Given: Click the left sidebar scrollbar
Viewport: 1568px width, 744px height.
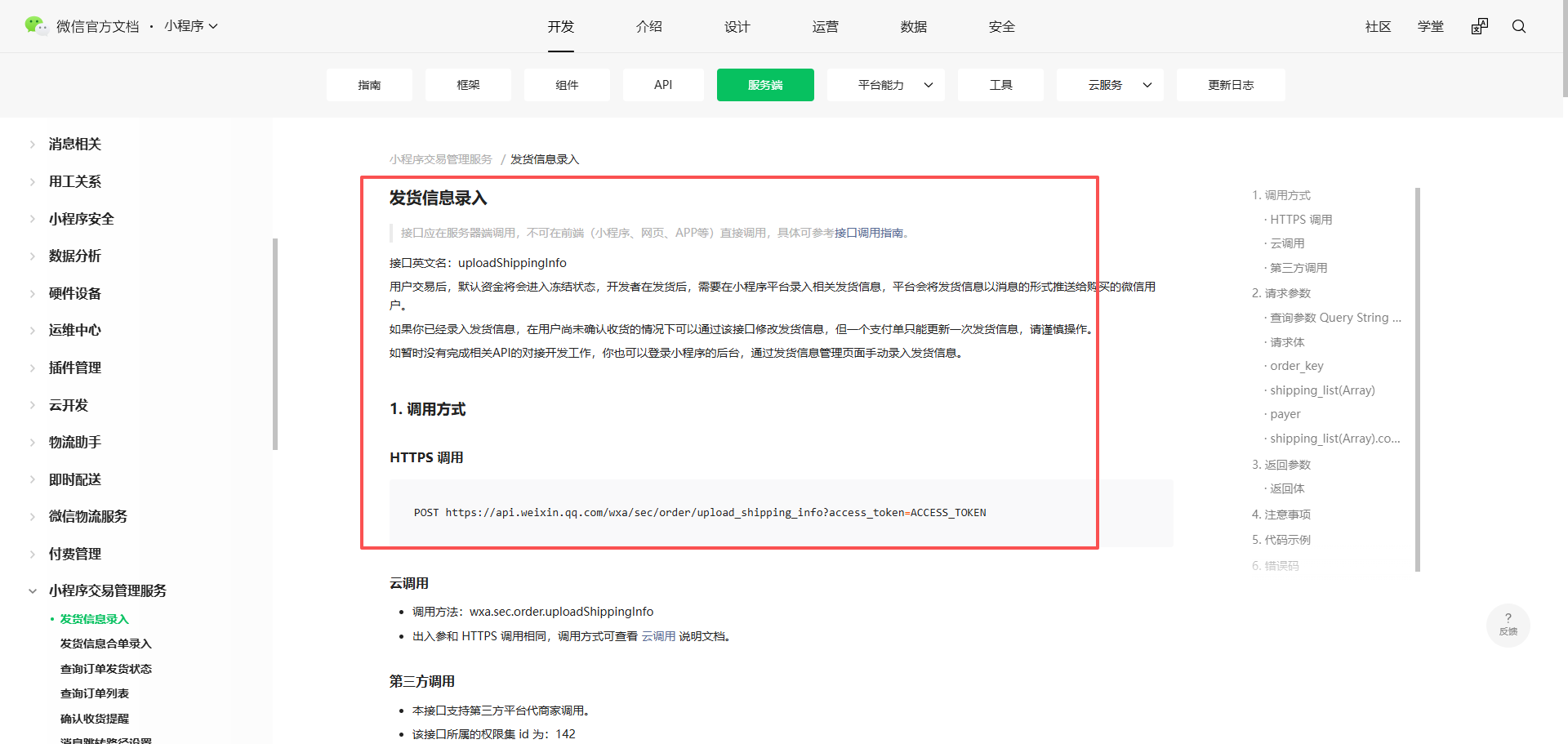Looking at the screenshot, I should coord(275,344).
